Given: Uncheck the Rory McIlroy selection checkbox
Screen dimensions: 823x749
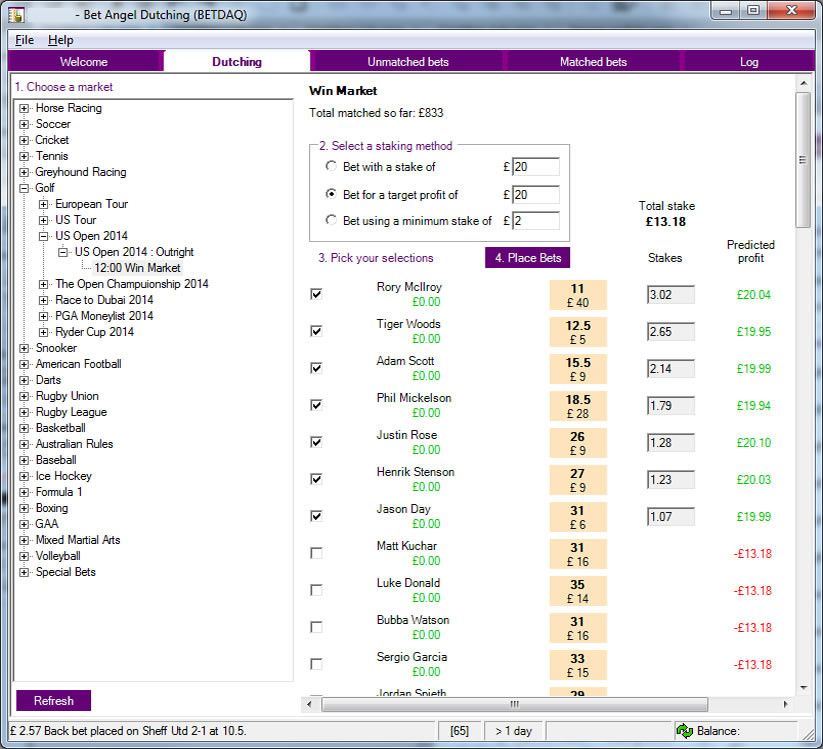Looking at the screenshot, I should pos(317,294).
